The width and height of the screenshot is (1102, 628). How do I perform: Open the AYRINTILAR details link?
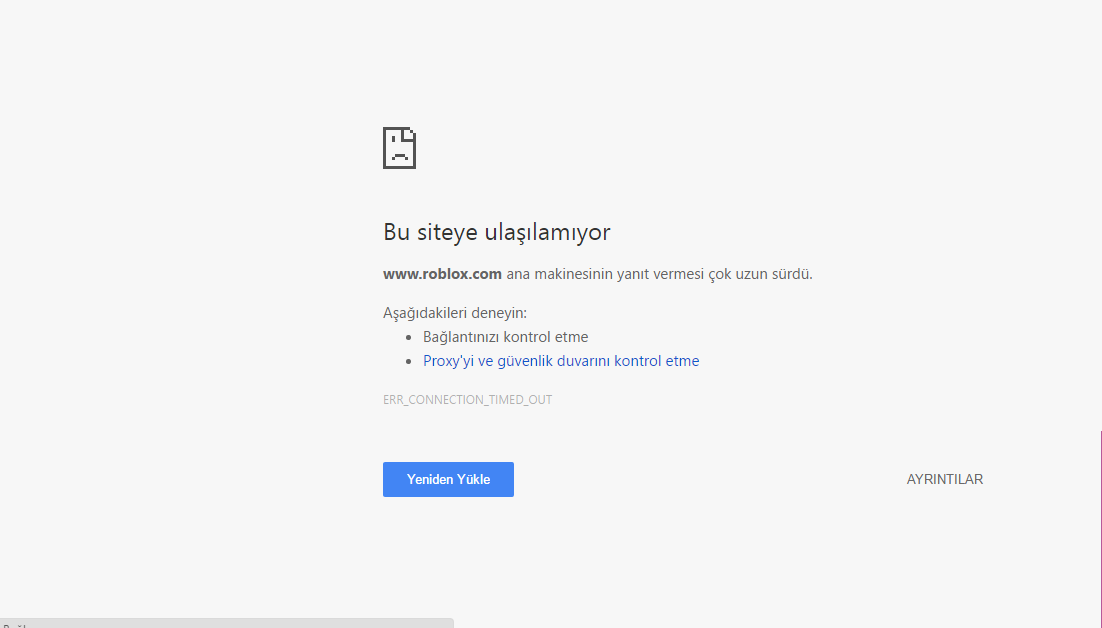pyautogui.click(x=945, y=479)
